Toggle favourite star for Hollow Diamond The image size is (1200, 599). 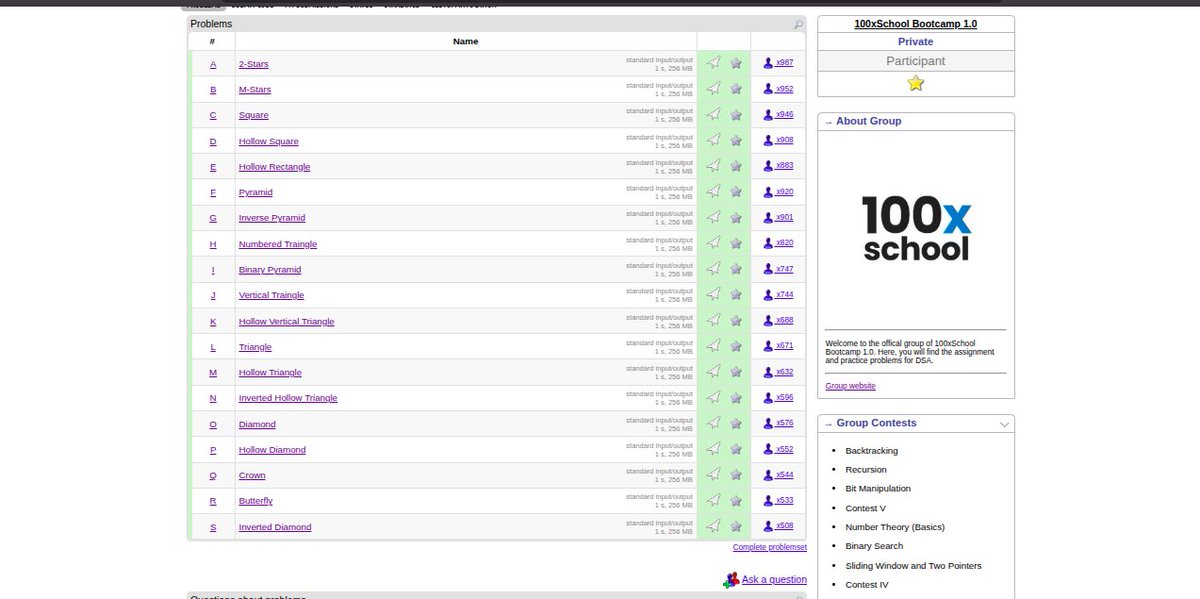pyautogui.click(x=736, y=449)
